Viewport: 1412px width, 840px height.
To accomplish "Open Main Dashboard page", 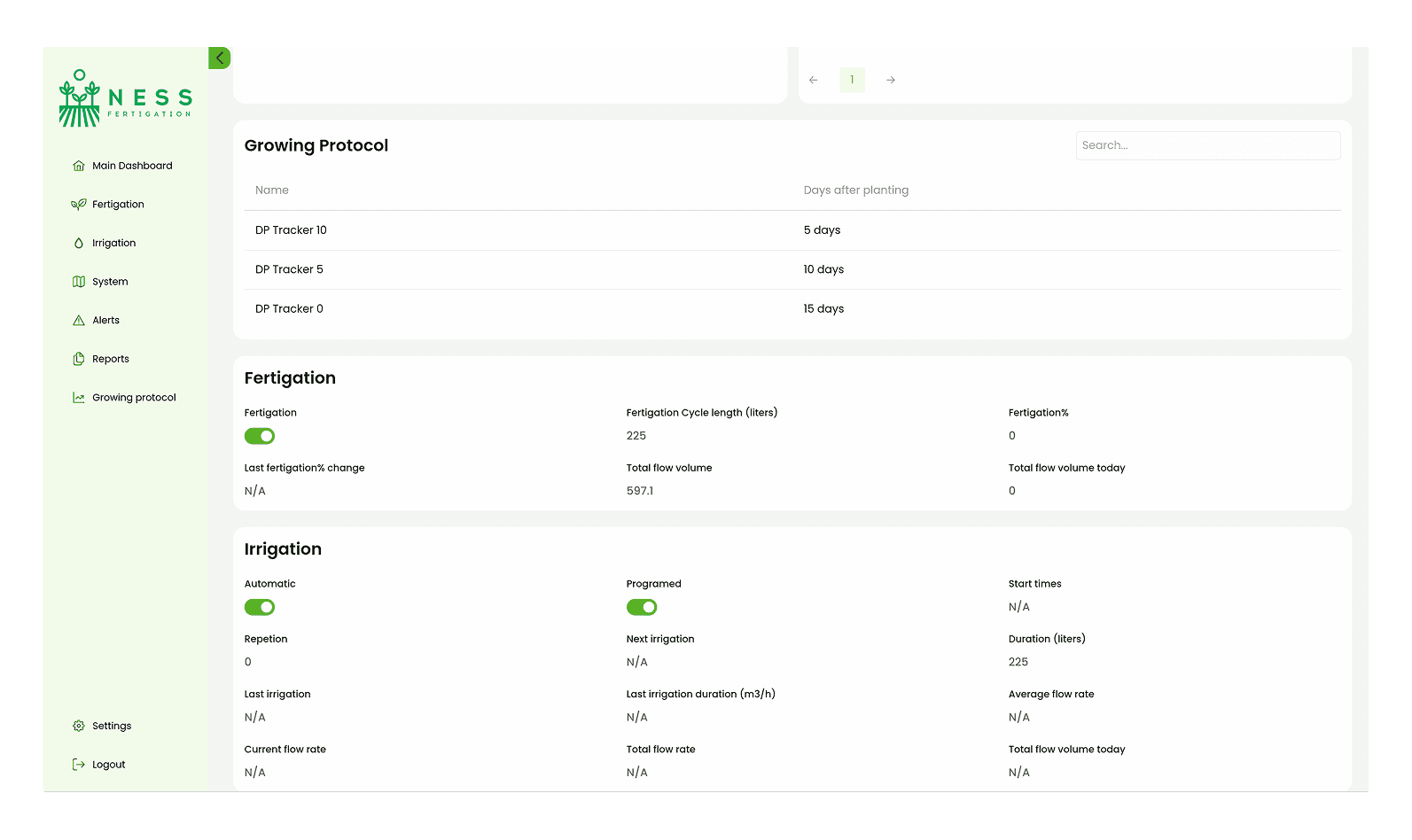I will 132,166.
